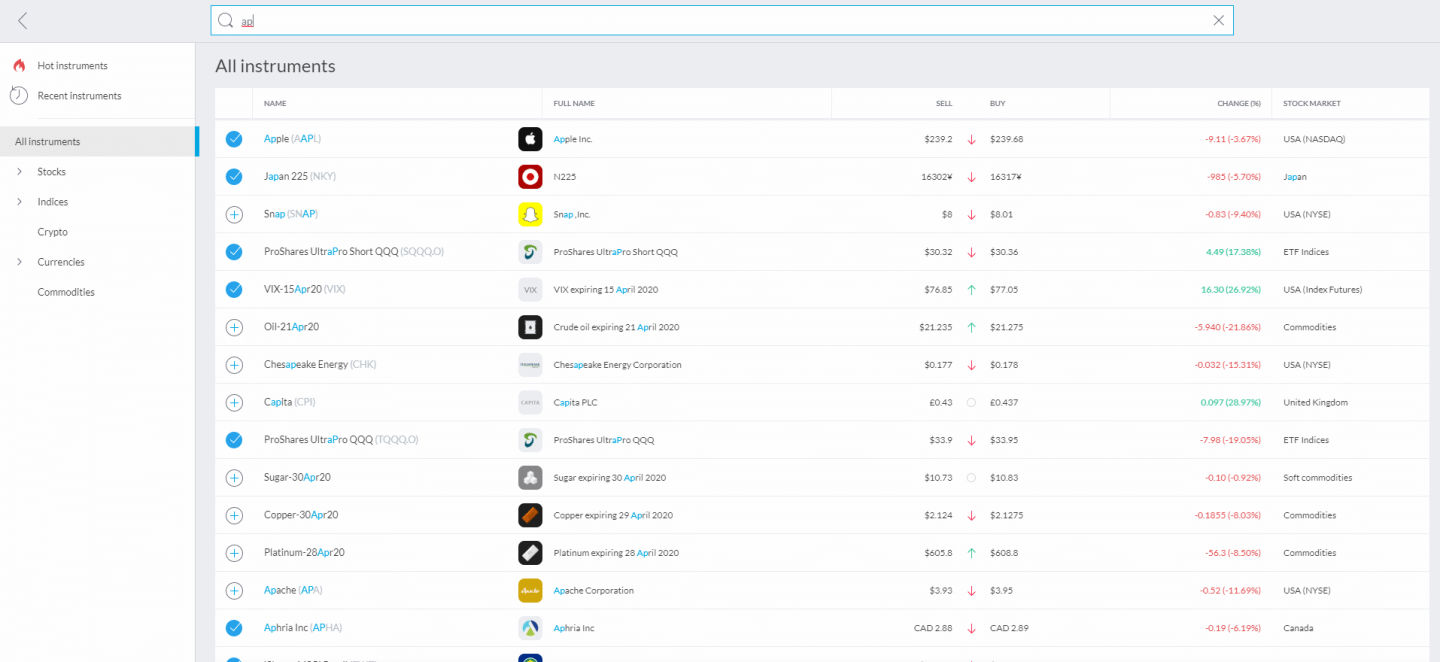Open the Oil-21Apr20 instrument link
The image size is (1440, 662).
coord(291,327)
